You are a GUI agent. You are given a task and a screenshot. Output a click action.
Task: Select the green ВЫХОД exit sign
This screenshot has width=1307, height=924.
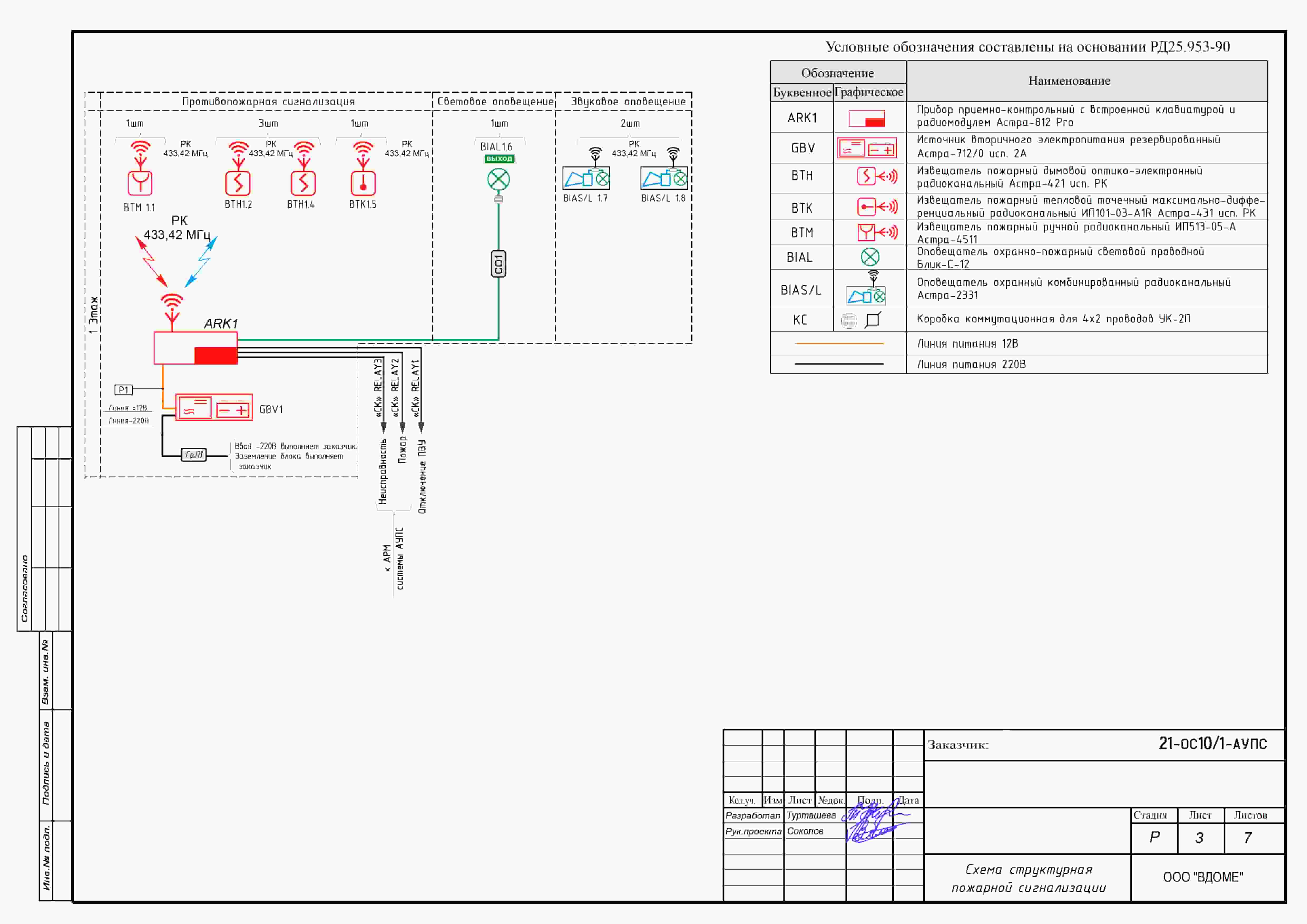pyautogui.click(x=499, y=159)
